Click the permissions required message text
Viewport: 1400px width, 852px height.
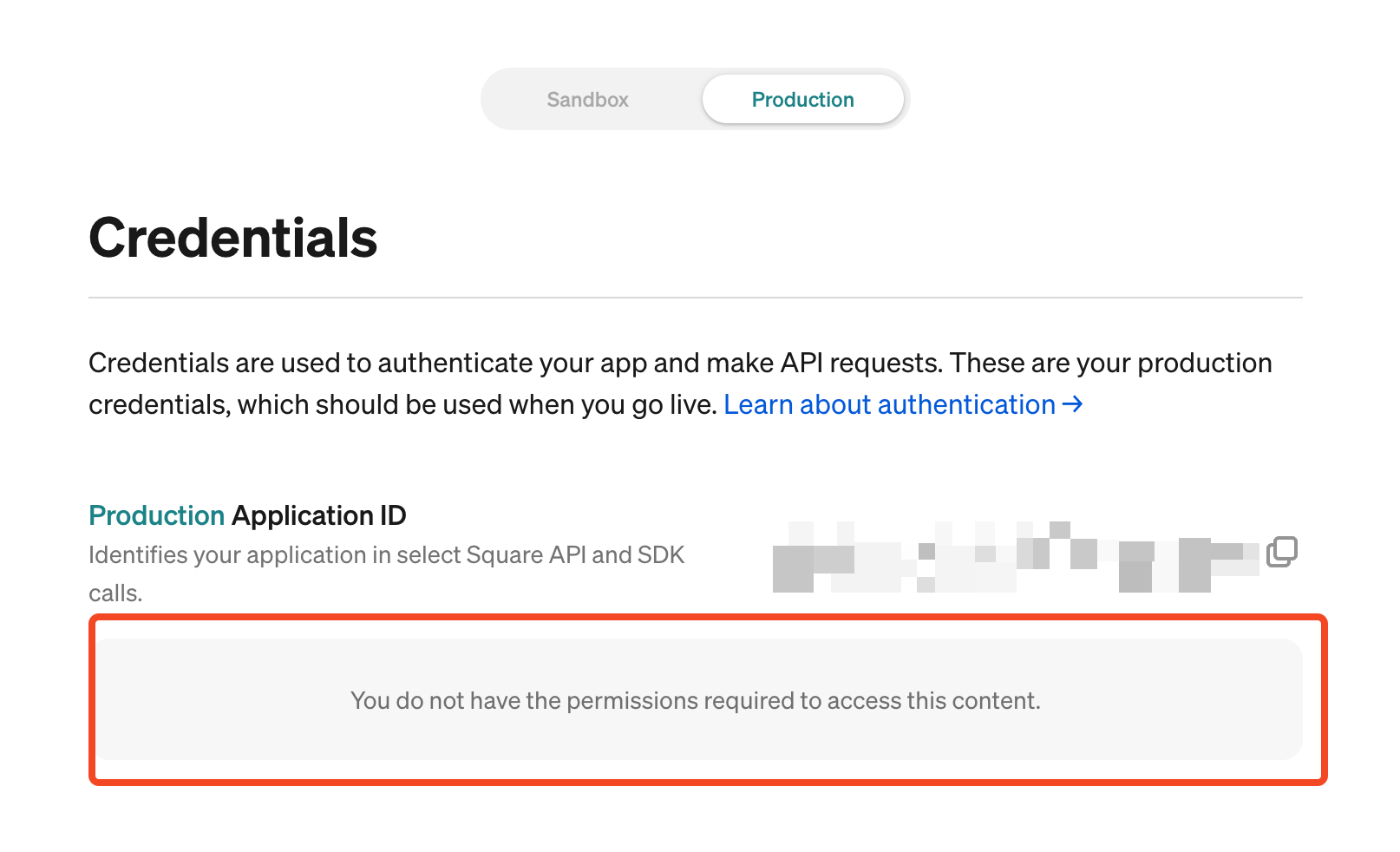click(x=695, y=700)
